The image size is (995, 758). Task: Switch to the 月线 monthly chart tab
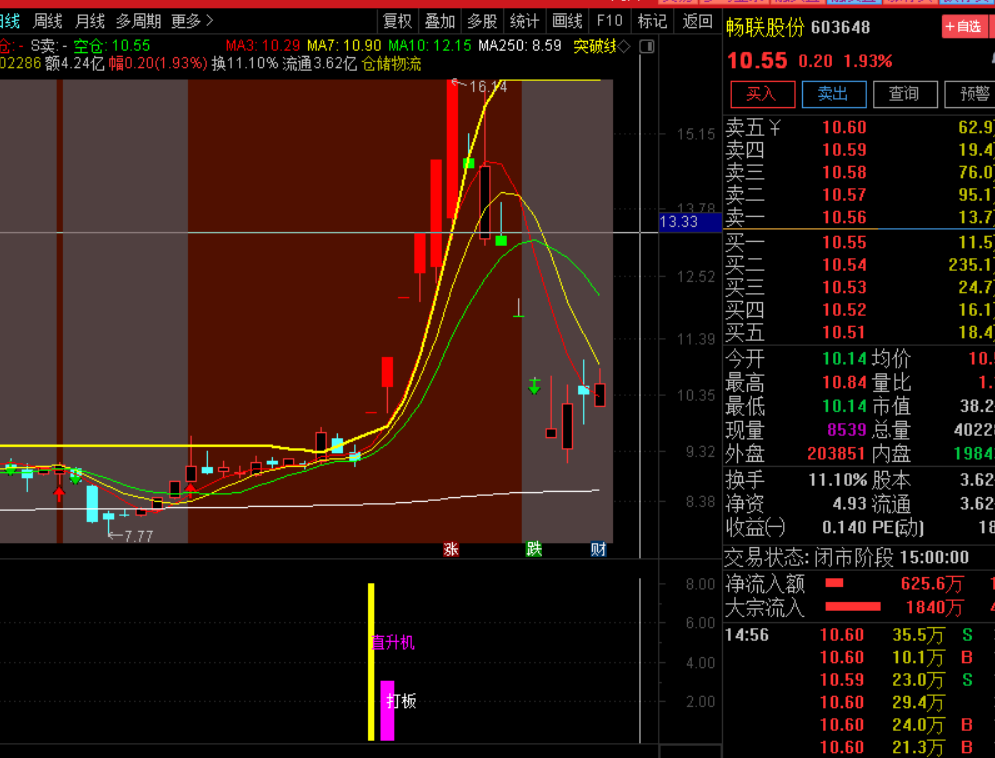[x=90, y=21]
